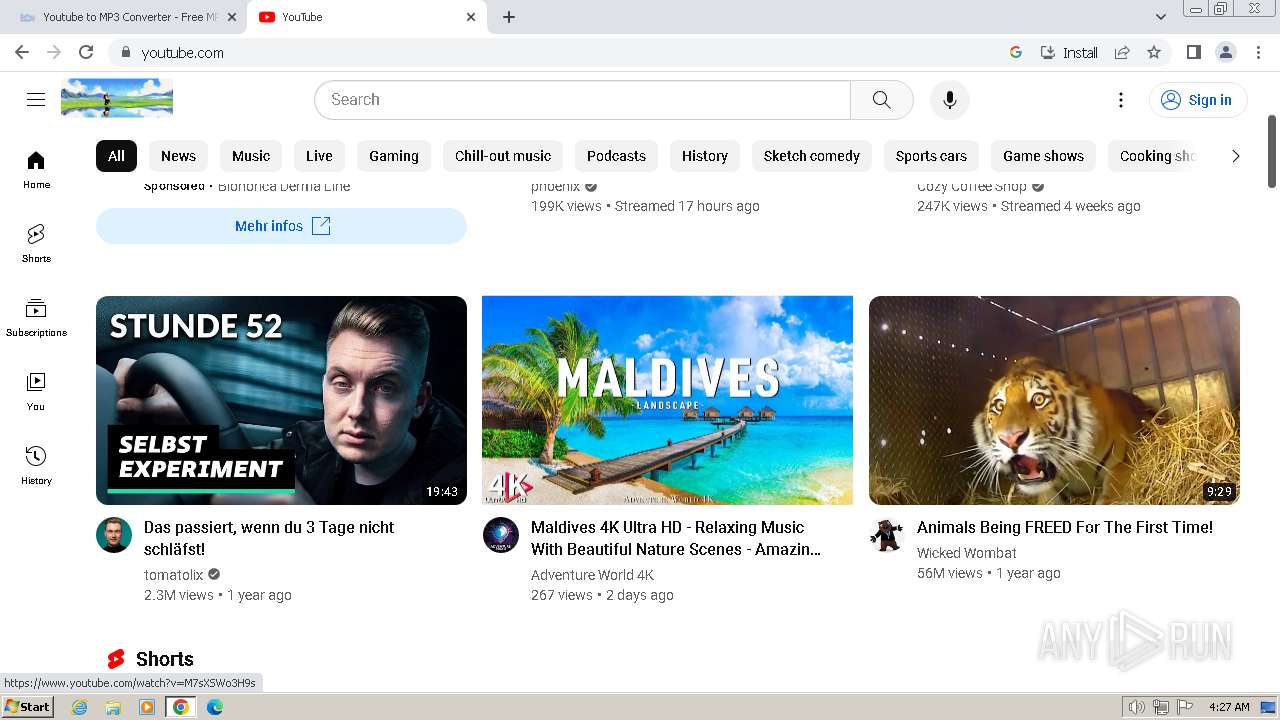Click the Windows Start button
This screenshot has width=1280, height=720.
[27, 707]
